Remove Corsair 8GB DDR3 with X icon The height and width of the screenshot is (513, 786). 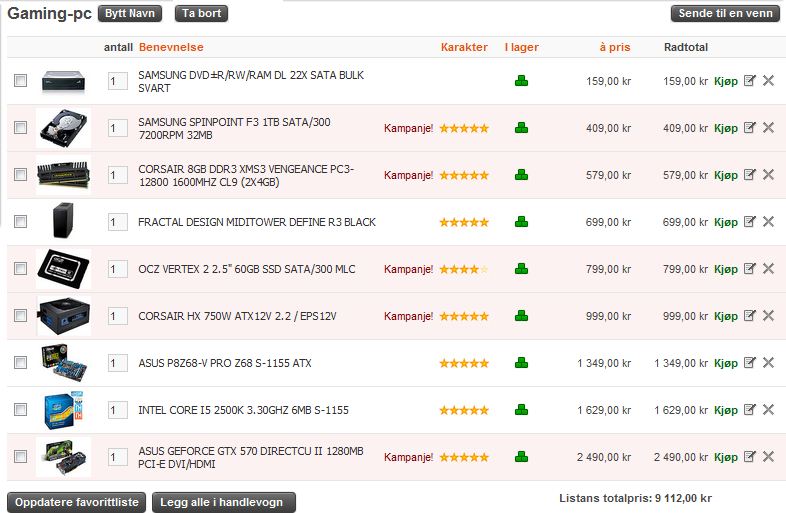[768, 175]
